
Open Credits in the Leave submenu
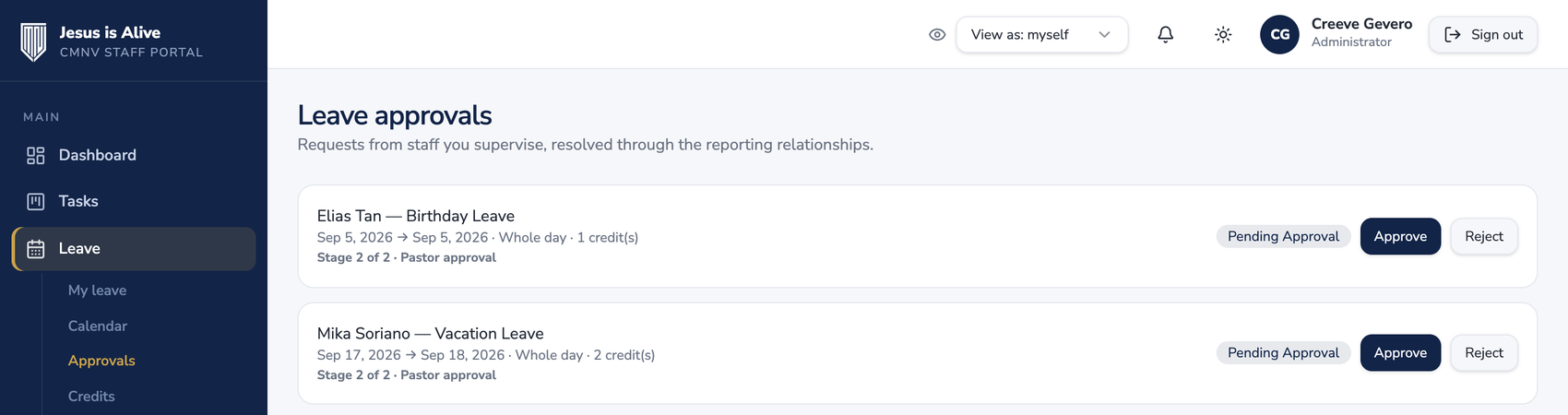coord(91,397)
